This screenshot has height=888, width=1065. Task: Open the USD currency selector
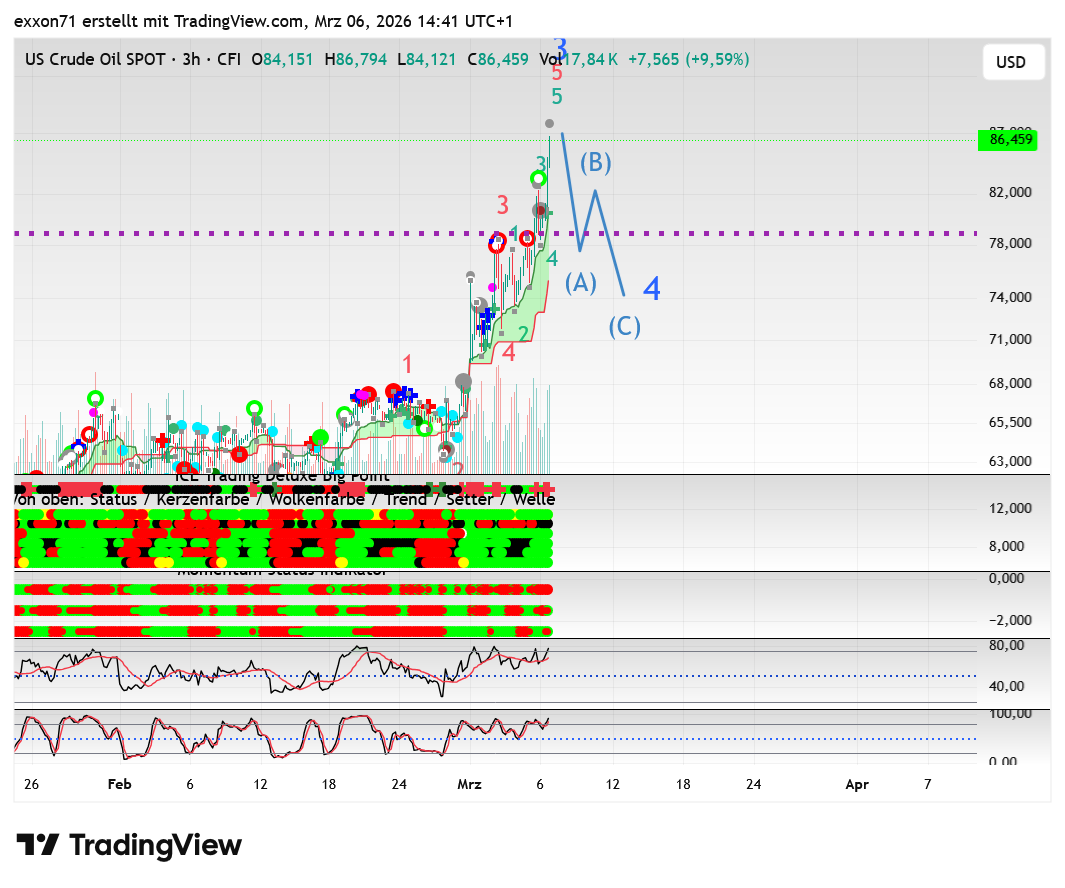1011,62
